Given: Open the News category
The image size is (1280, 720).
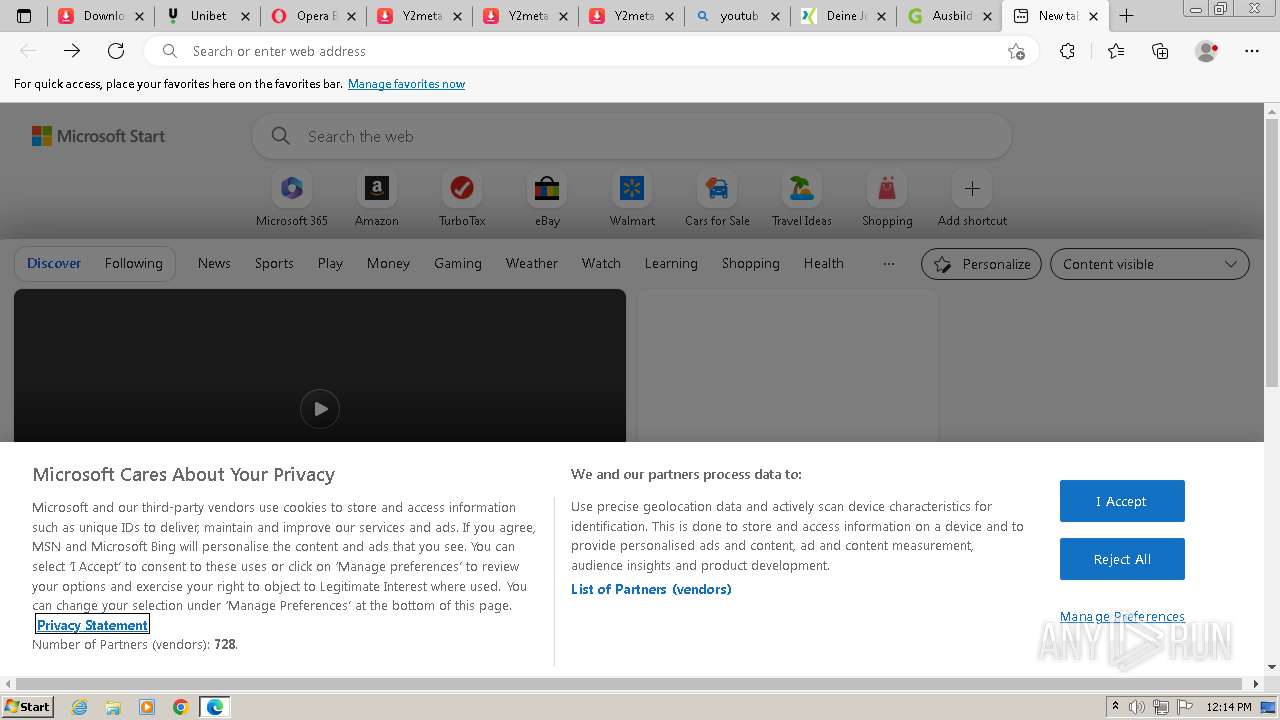Looking at the screenshot, I should pyautogui.click(x=214, y=263).
